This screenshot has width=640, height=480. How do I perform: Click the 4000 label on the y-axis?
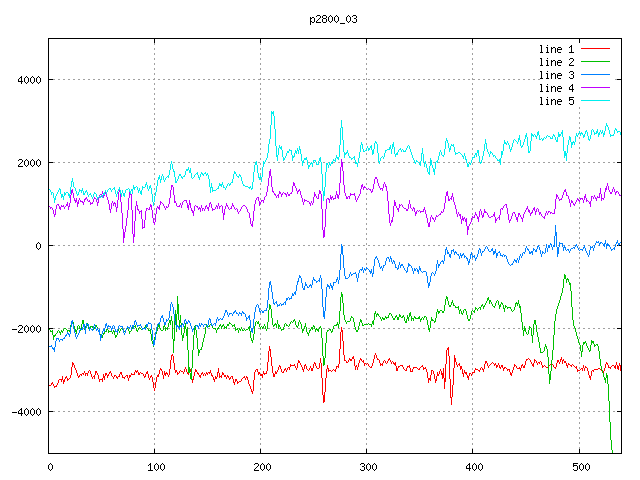pyautogui.click(x=26, y=80)
